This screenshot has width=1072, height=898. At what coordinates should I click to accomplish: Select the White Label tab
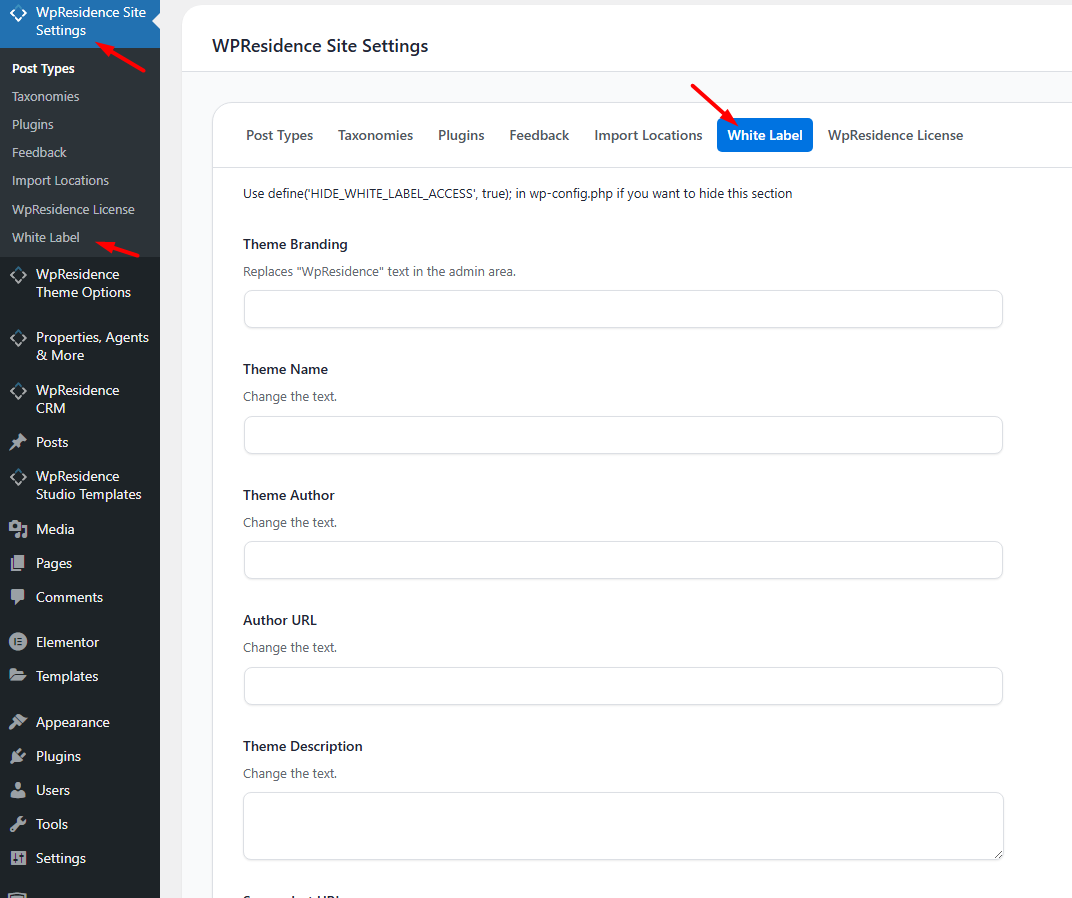pos(765,135)
